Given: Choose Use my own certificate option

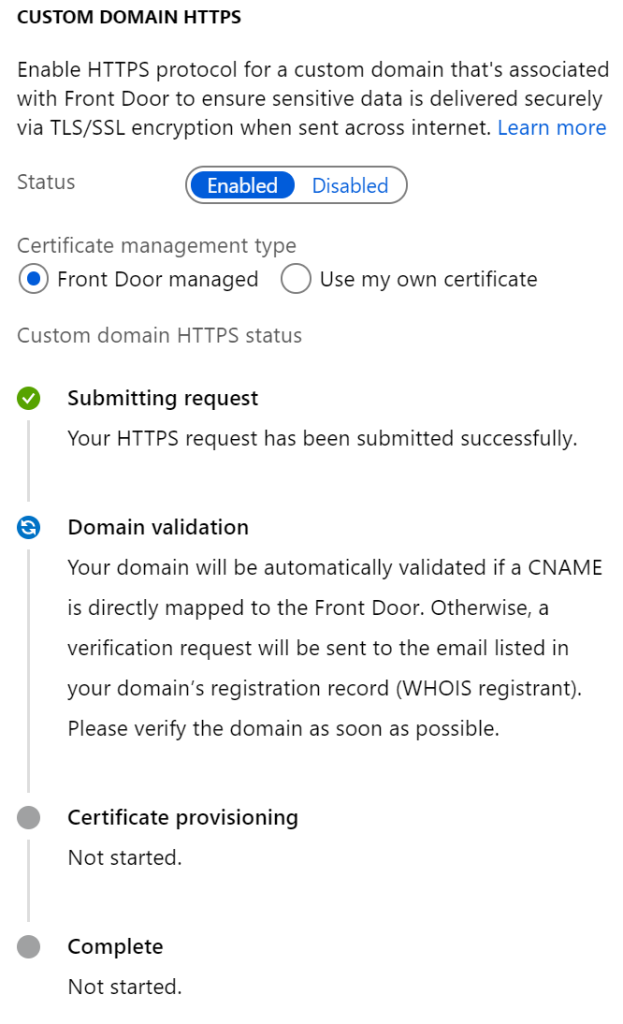Looking at the screenshot, I should click(x=296, y=279).
